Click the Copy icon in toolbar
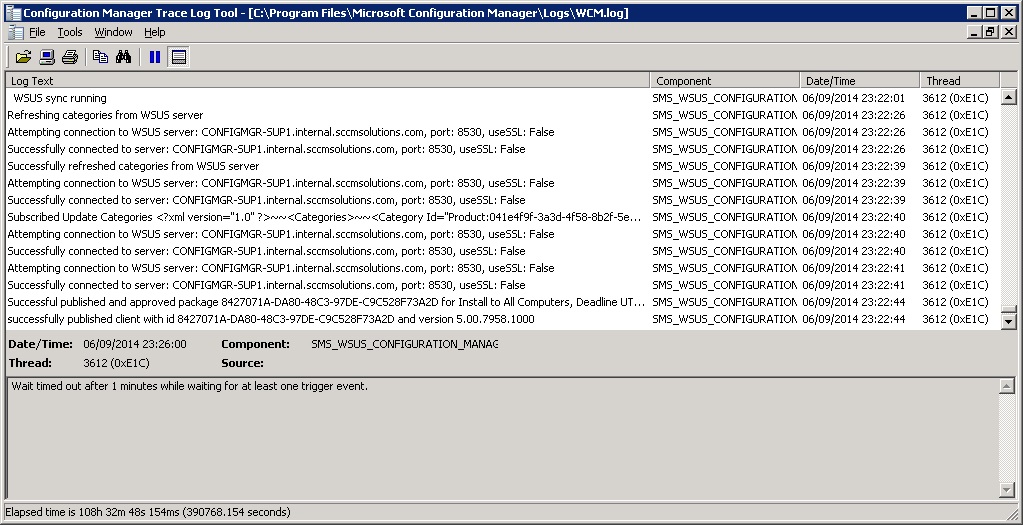Image resolution: width=1023 pixels, height=525 pixels. 100,57
